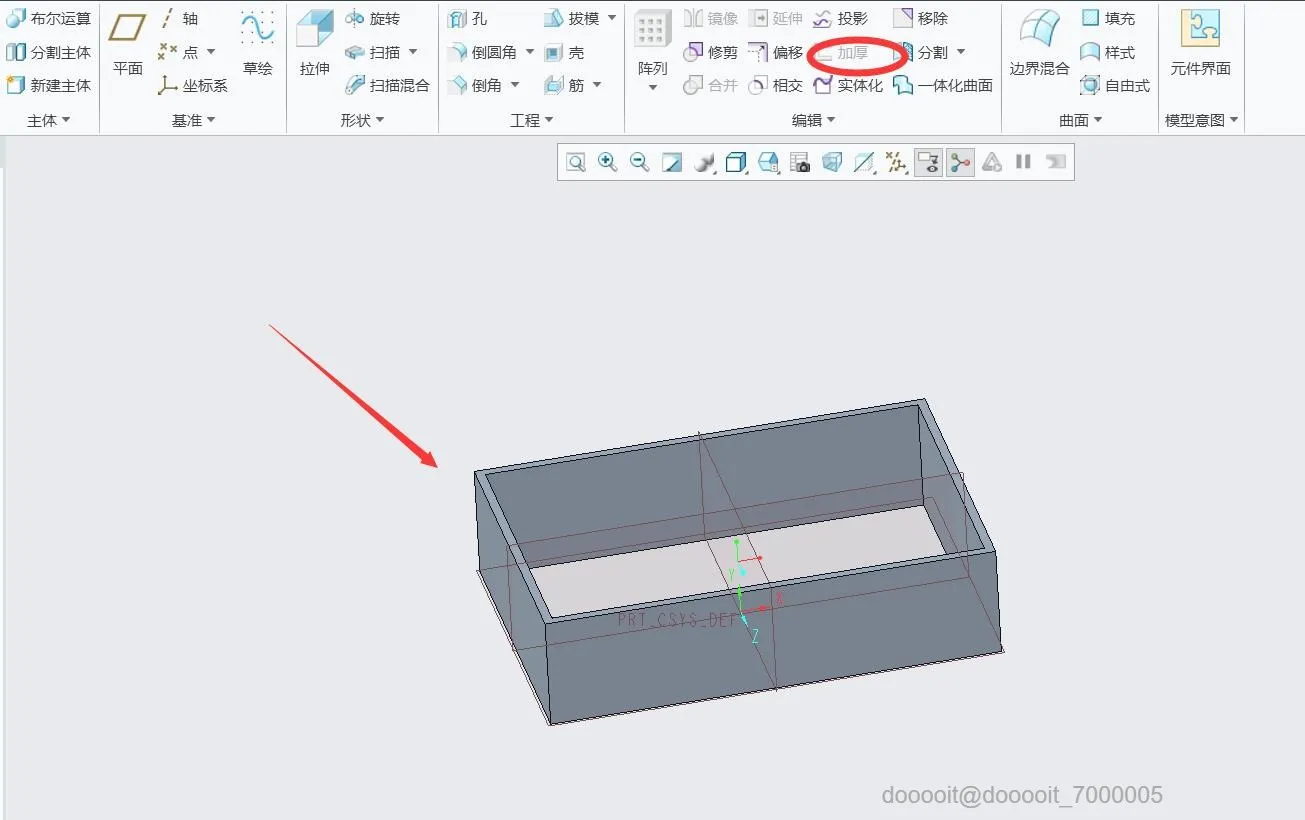This screenshot has width=1305, height=820.
Task: Insert a 坐标系 coordinate system
Action: click(x=193, y=85)
